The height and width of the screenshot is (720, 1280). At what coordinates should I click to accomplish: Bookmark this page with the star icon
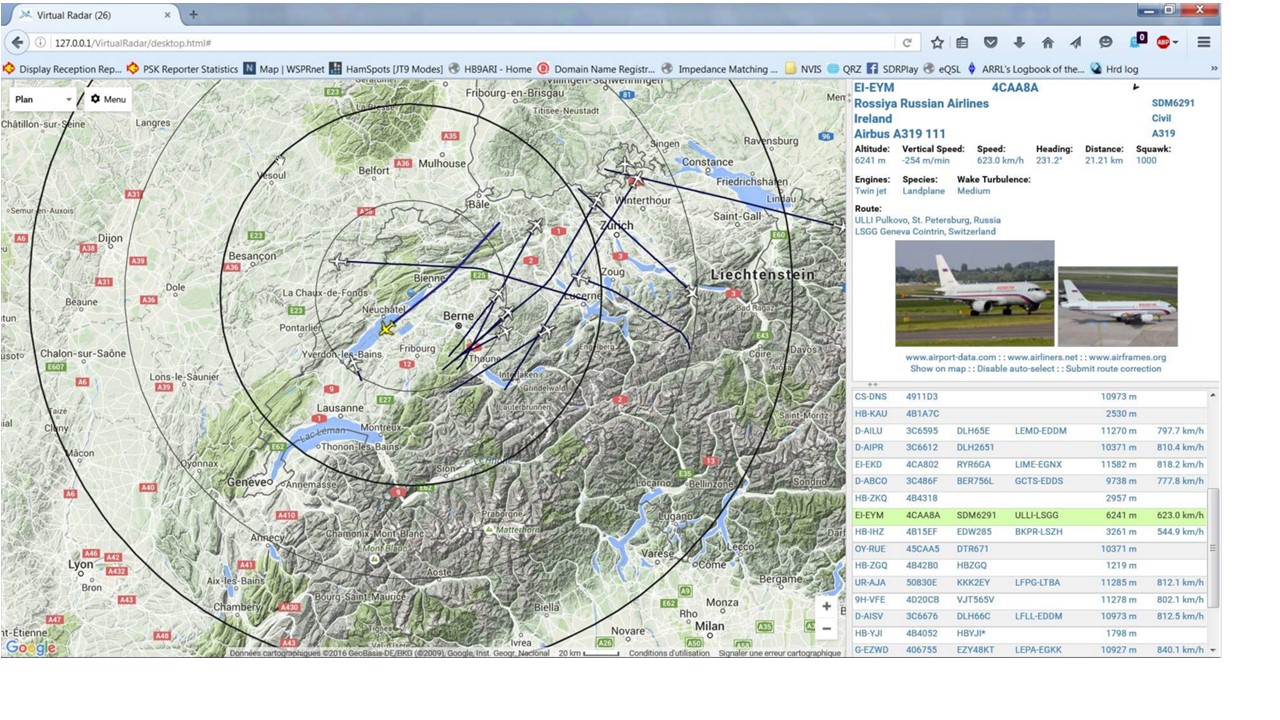click(x=937, y=43)
